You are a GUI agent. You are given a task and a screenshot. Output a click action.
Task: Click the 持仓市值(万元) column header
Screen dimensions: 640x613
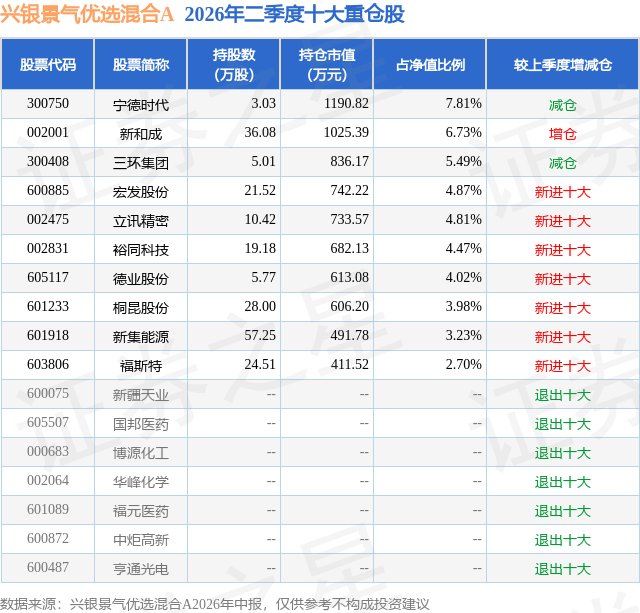click(327, 64)
